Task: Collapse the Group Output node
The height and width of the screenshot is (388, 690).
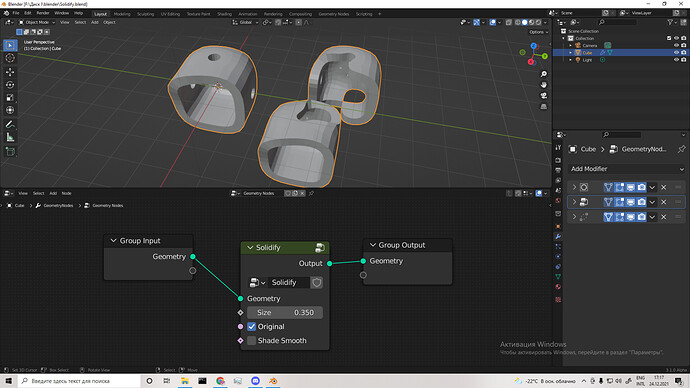Action: (x=373, y=245)
